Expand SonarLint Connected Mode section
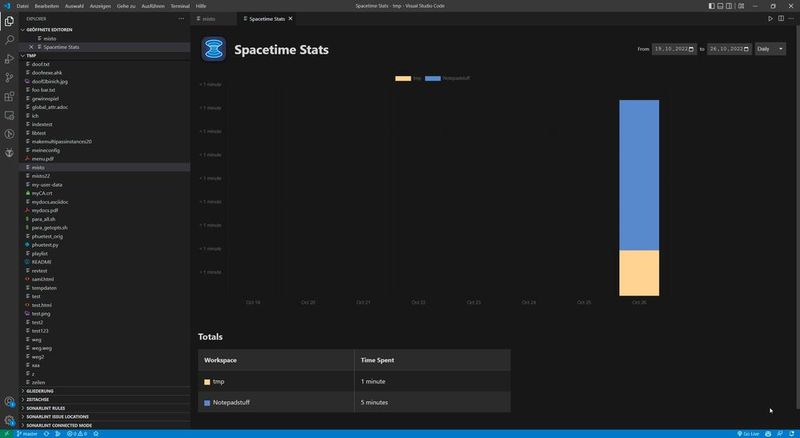This screenshot has width=800, height=438. click(x=105, y=425)
